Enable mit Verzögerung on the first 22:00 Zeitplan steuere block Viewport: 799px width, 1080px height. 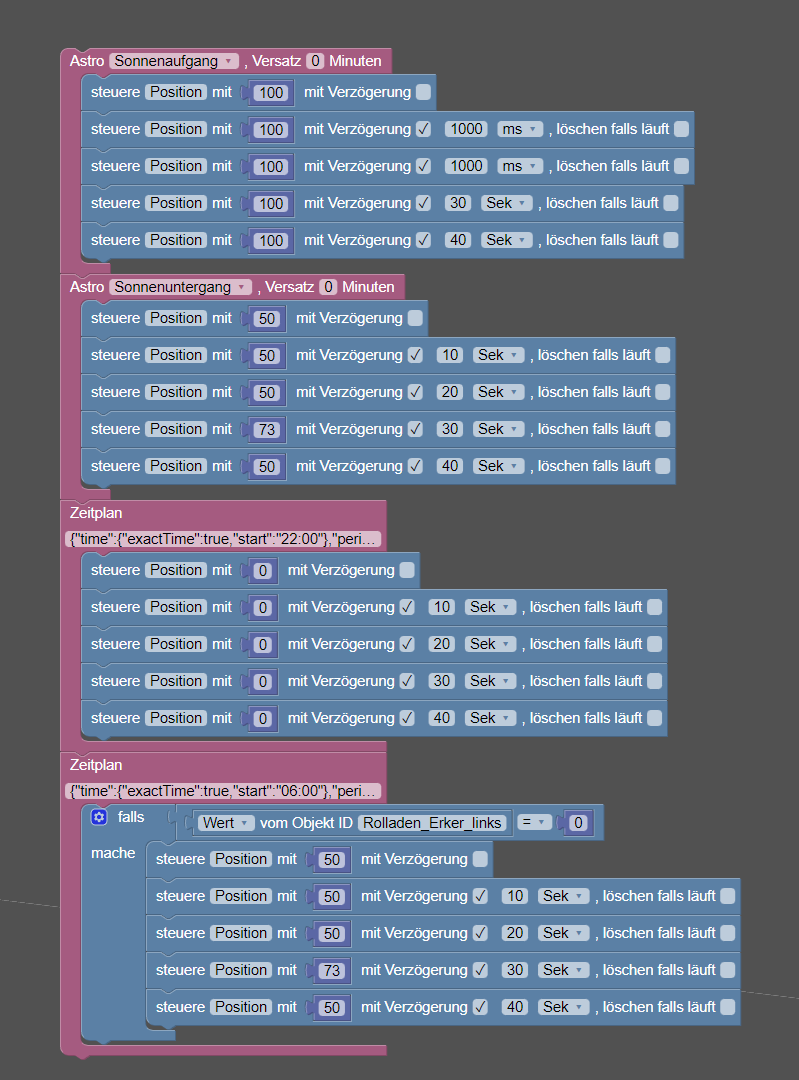coord(407,570)
